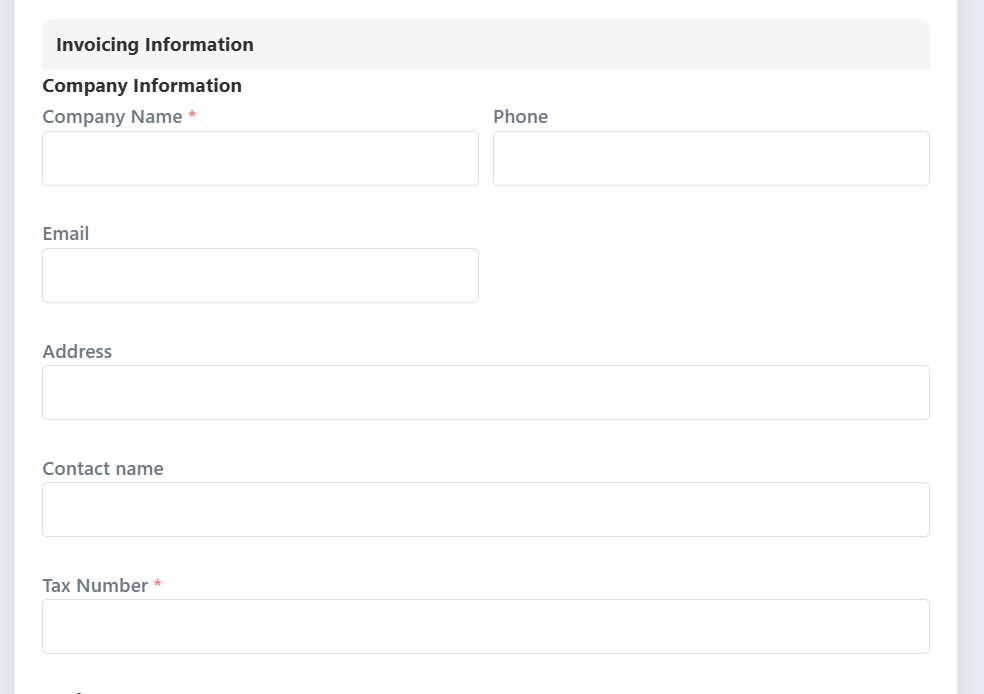Click the Tax Number label
The width and height of the screenshot is (984, 694).
pyautogui.click(x=95, y=585)
